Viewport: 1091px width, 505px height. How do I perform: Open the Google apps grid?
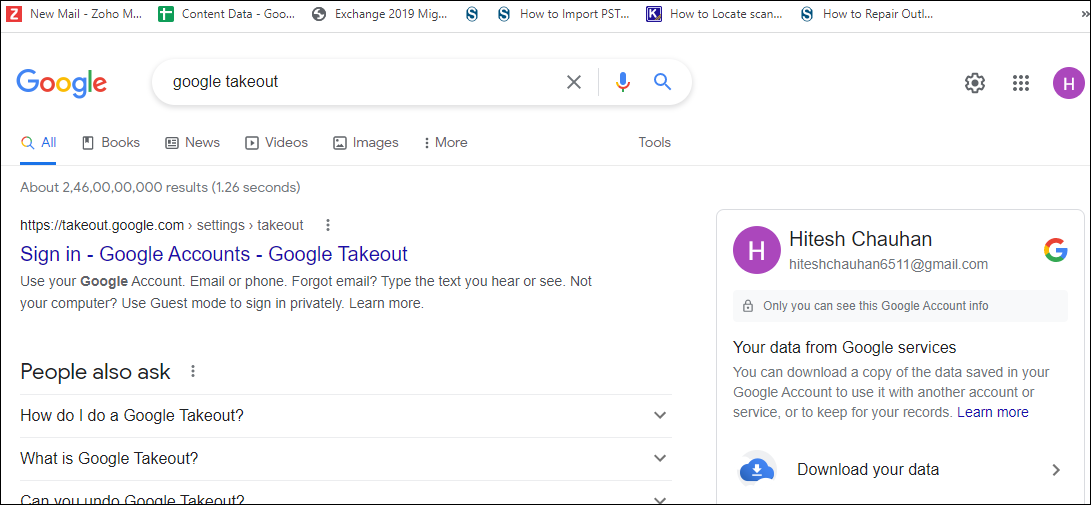(x=1020, y=83)
